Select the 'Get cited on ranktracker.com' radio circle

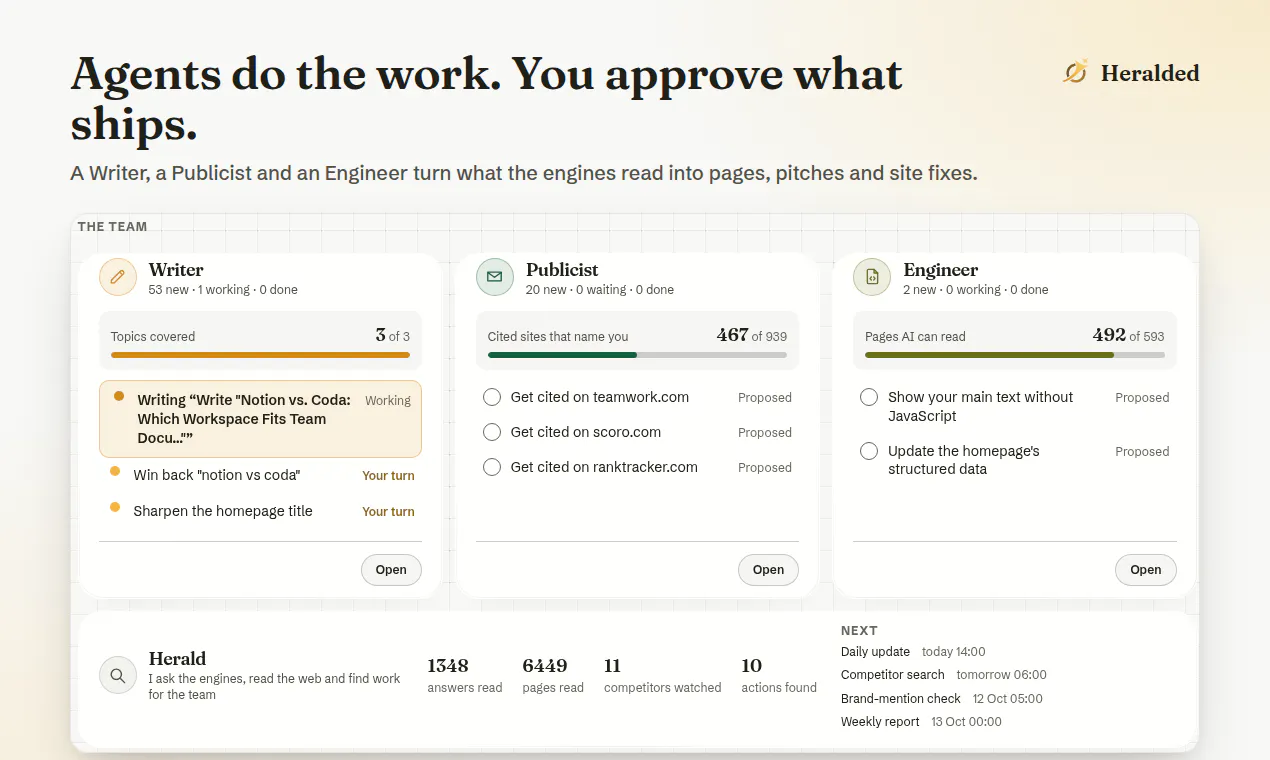pos(492,467)
